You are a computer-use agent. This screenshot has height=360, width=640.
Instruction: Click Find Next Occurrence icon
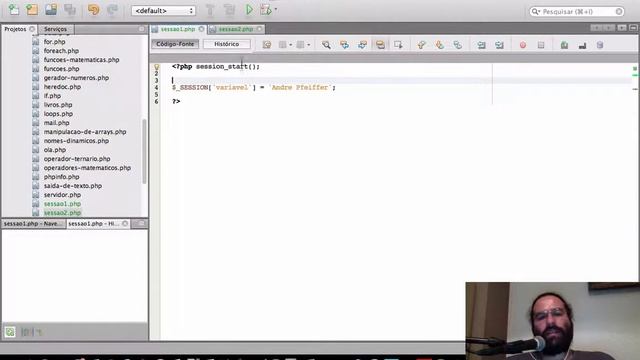pyautogui.click(x=362, y=45)
